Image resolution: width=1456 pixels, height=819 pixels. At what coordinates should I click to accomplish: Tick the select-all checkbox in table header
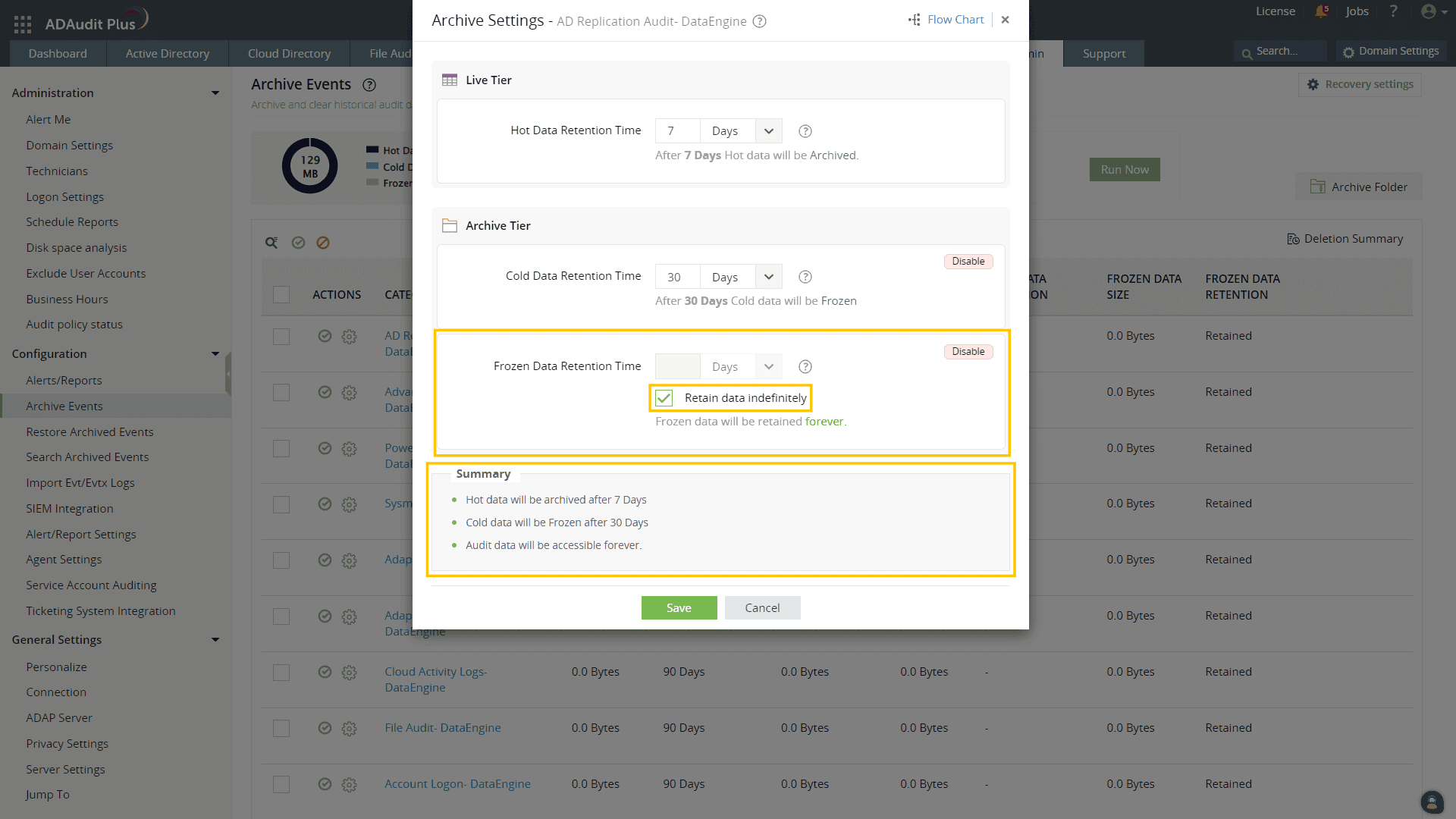coord(281,294)
